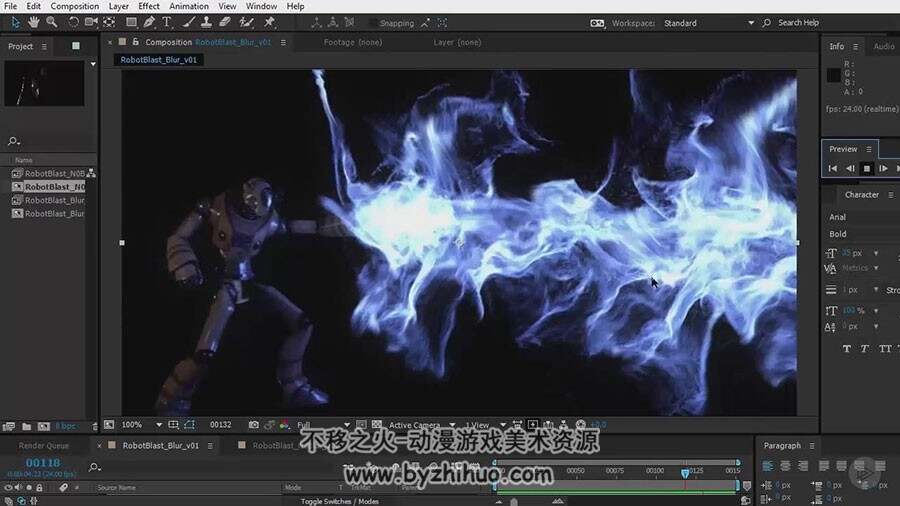Open the Effect menu
This screenshot has width=900, height=506.
(149, 6)
